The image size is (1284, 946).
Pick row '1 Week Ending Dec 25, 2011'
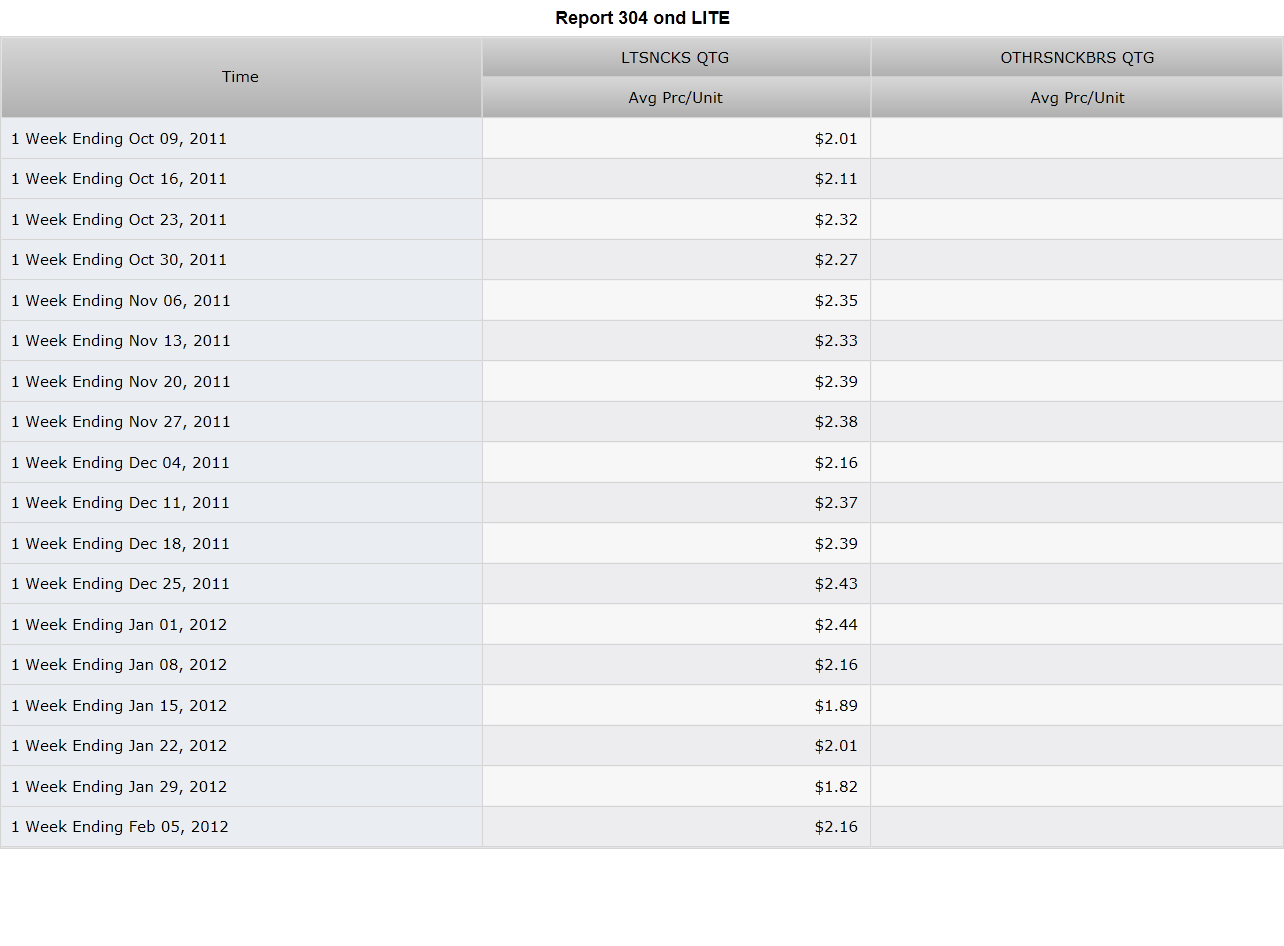point(642,584)
